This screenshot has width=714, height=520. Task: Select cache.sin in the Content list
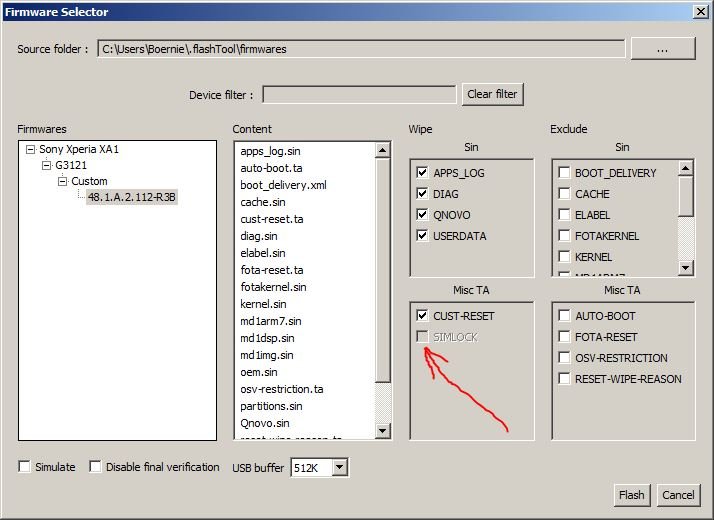[263, 202]
